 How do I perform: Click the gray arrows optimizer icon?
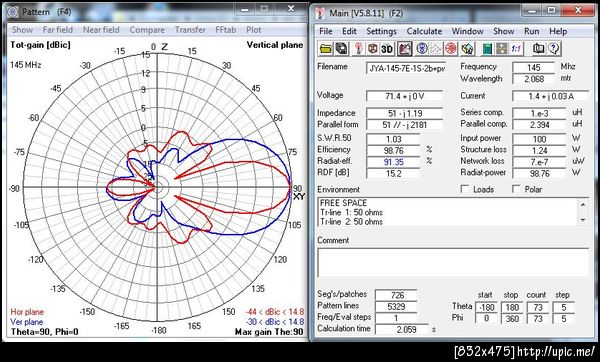coord(501,49)
